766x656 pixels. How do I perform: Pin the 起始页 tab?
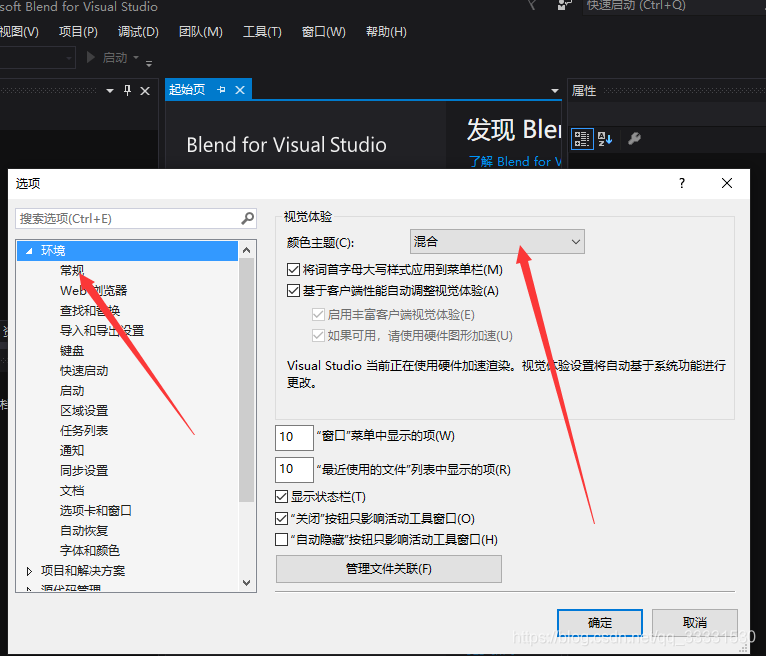click(221, 90)
